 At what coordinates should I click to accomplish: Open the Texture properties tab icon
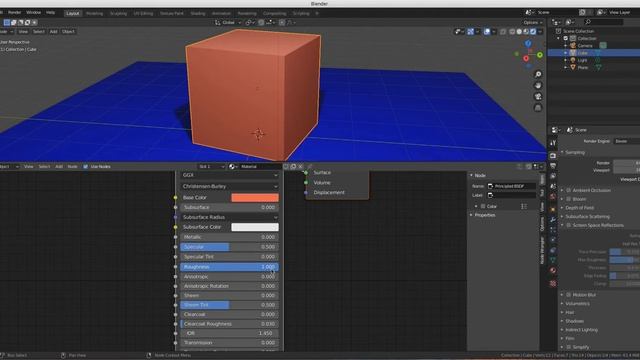[x=553, y=283]
